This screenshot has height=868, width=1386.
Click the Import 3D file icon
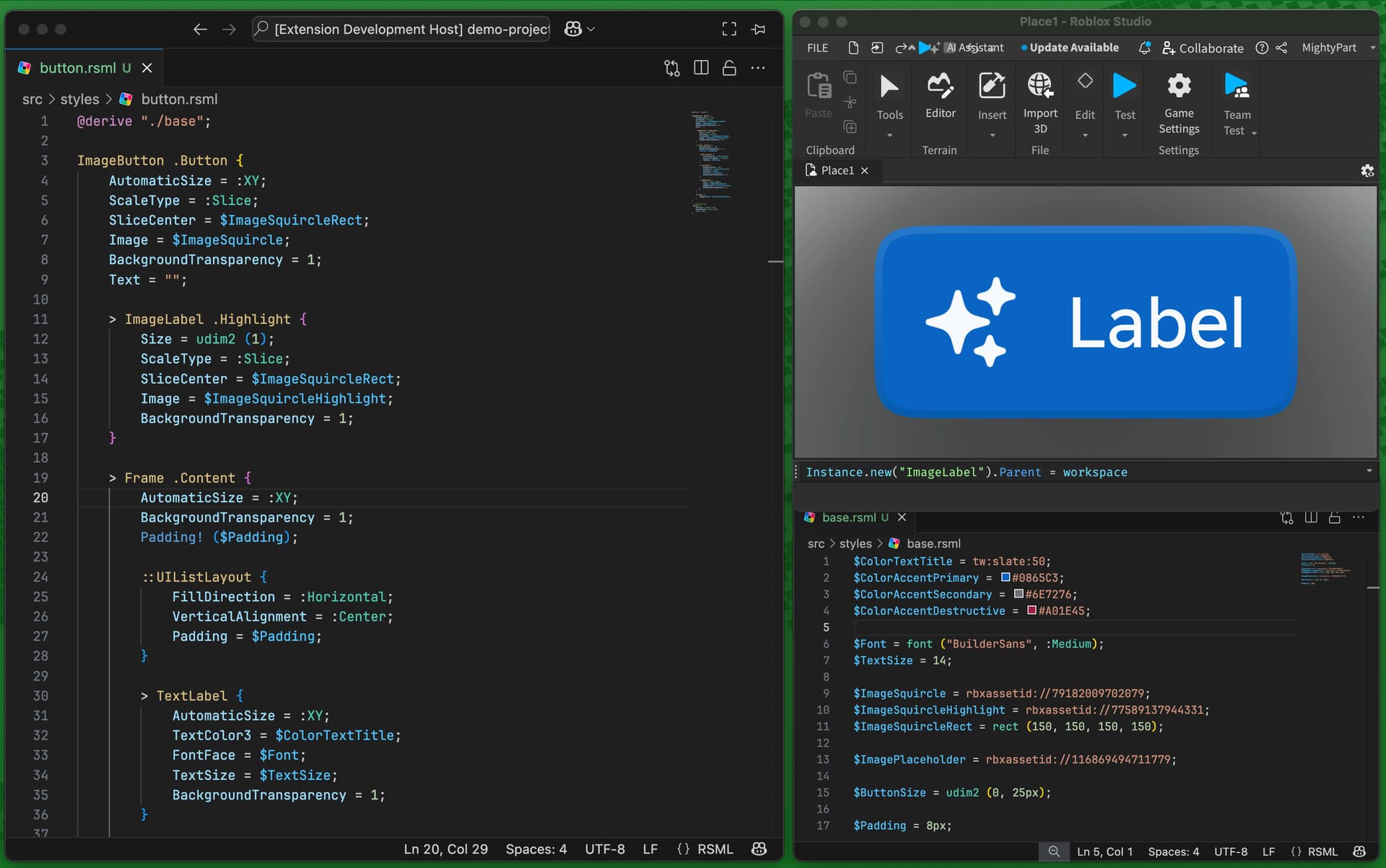(x=1039, y=86)
